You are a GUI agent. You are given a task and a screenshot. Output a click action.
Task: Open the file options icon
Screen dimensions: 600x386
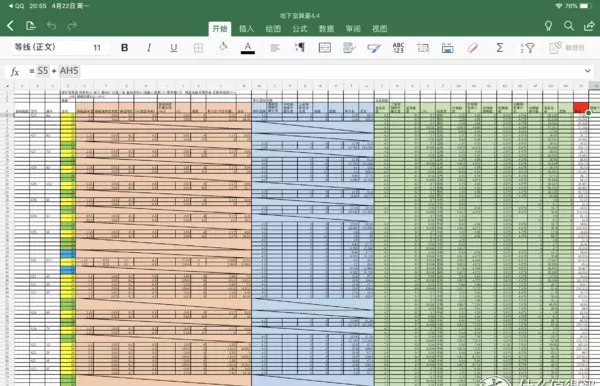[x=31, y=26]
